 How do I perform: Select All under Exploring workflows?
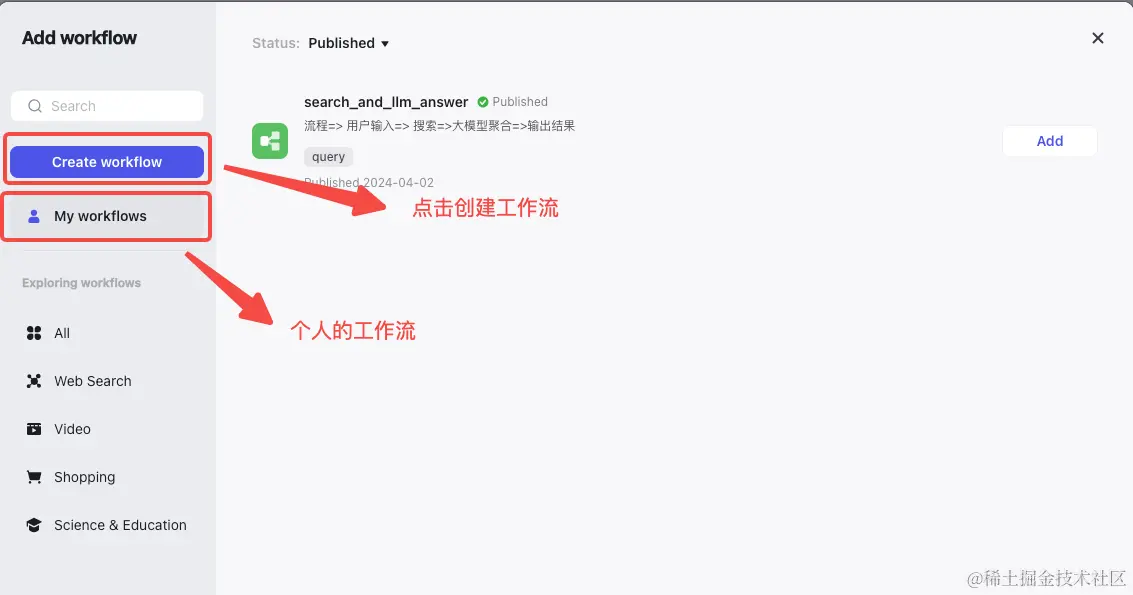[x=62, y=333]
